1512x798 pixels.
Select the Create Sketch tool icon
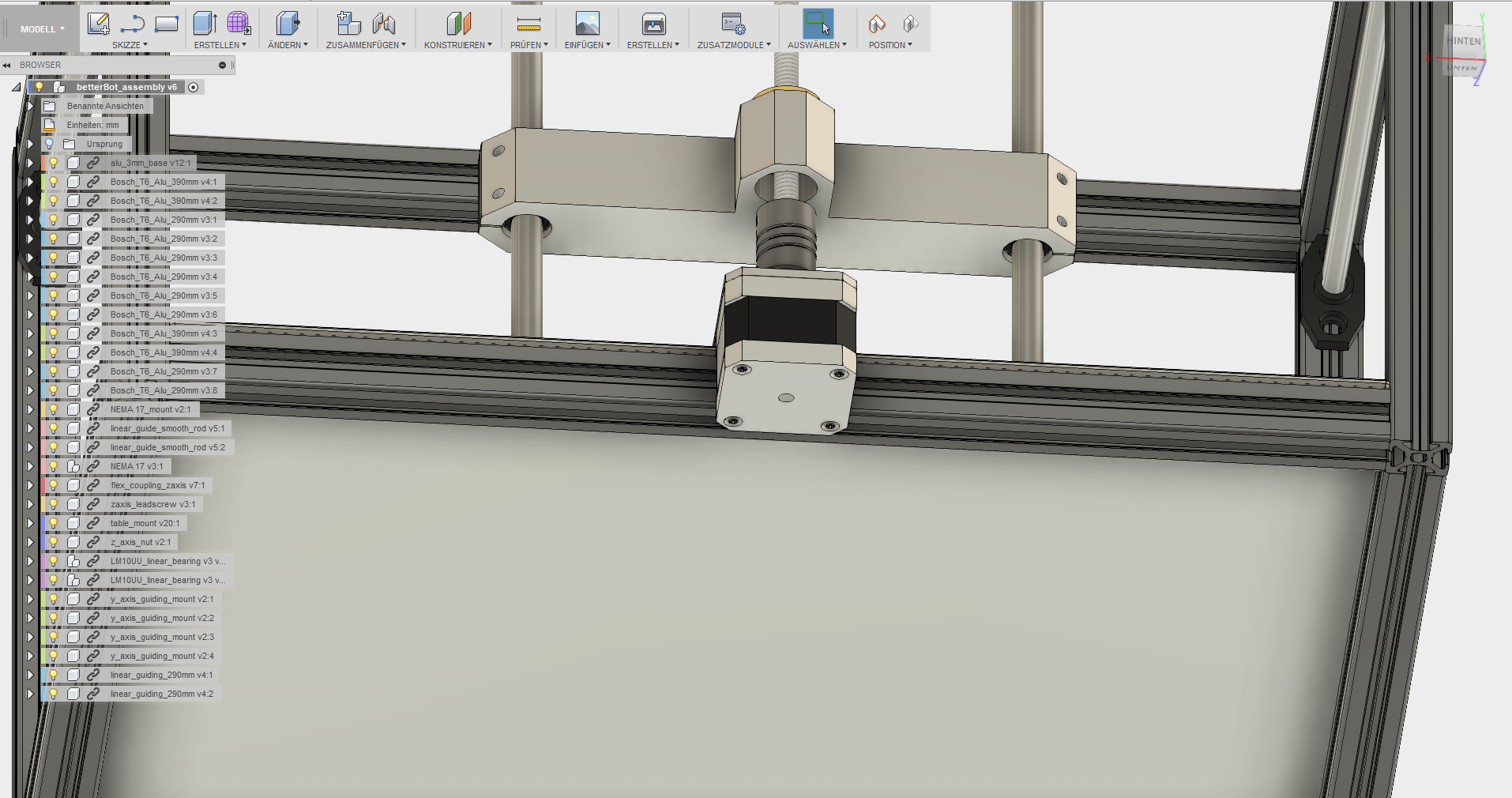98,24
